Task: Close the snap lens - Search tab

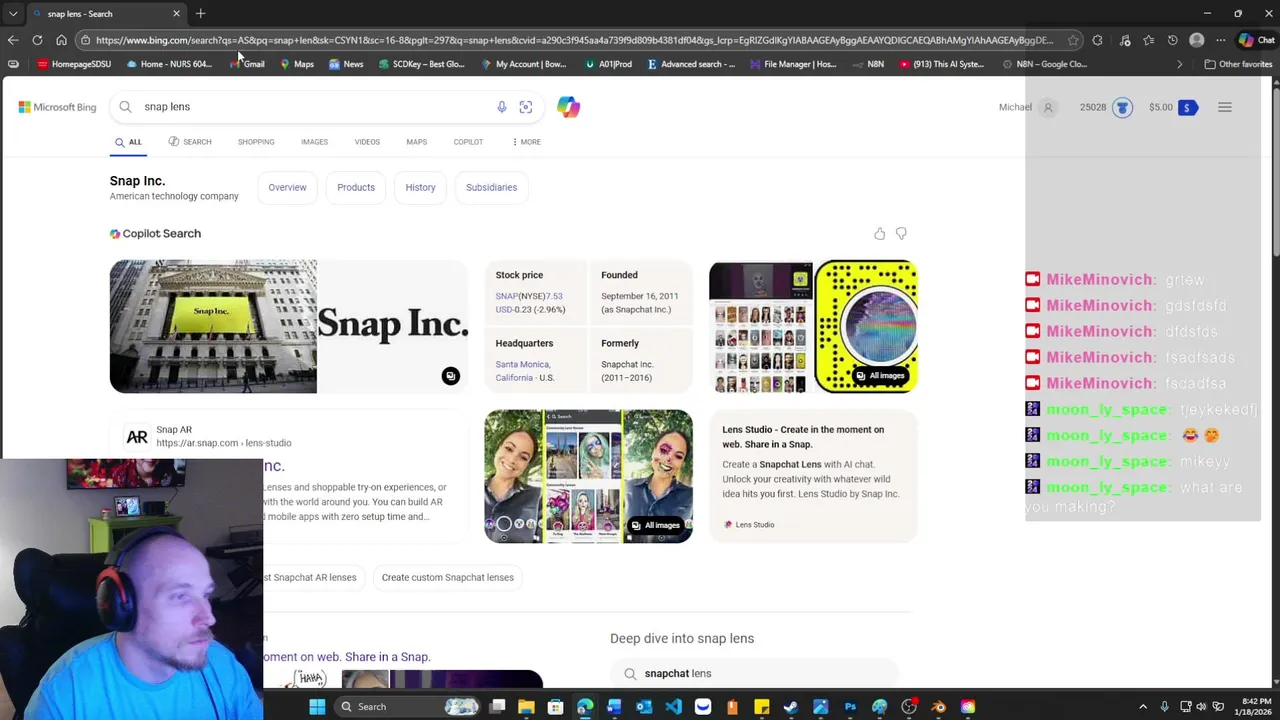Action: 176,14
